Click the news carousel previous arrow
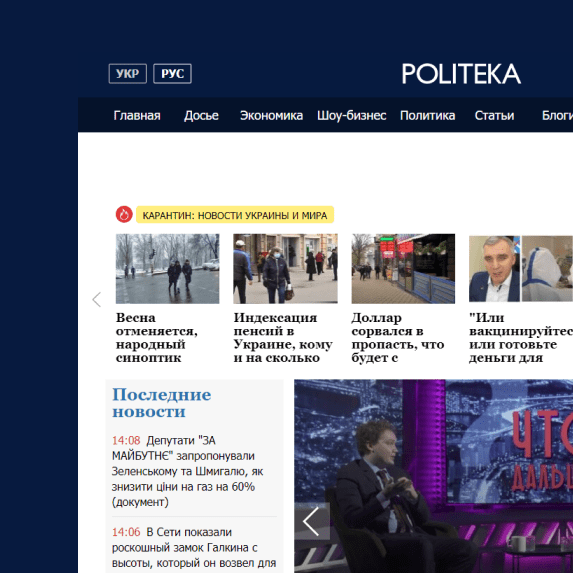 pyautogui.click(x=97, y=300)
